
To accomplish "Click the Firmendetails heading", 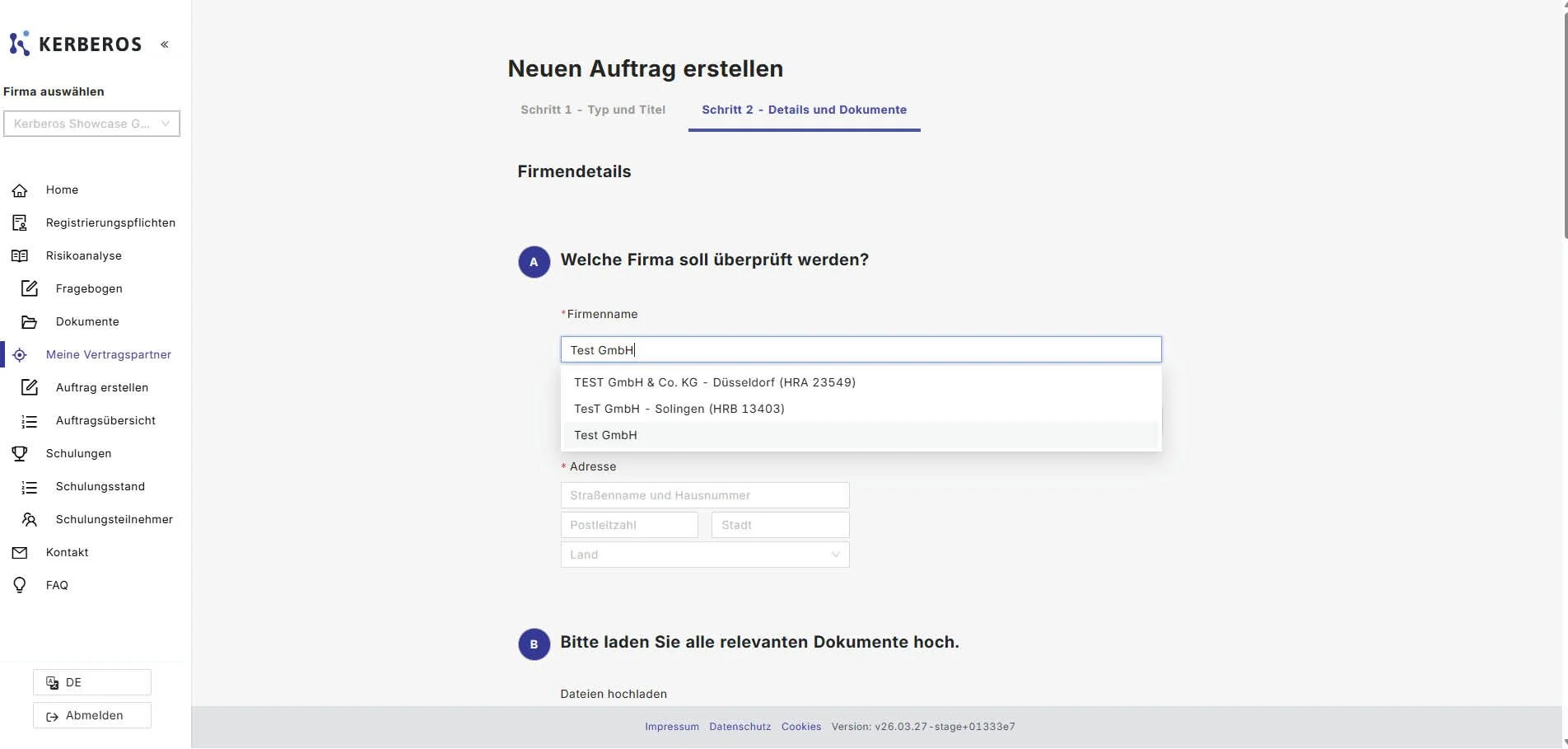I will [574, 171].
